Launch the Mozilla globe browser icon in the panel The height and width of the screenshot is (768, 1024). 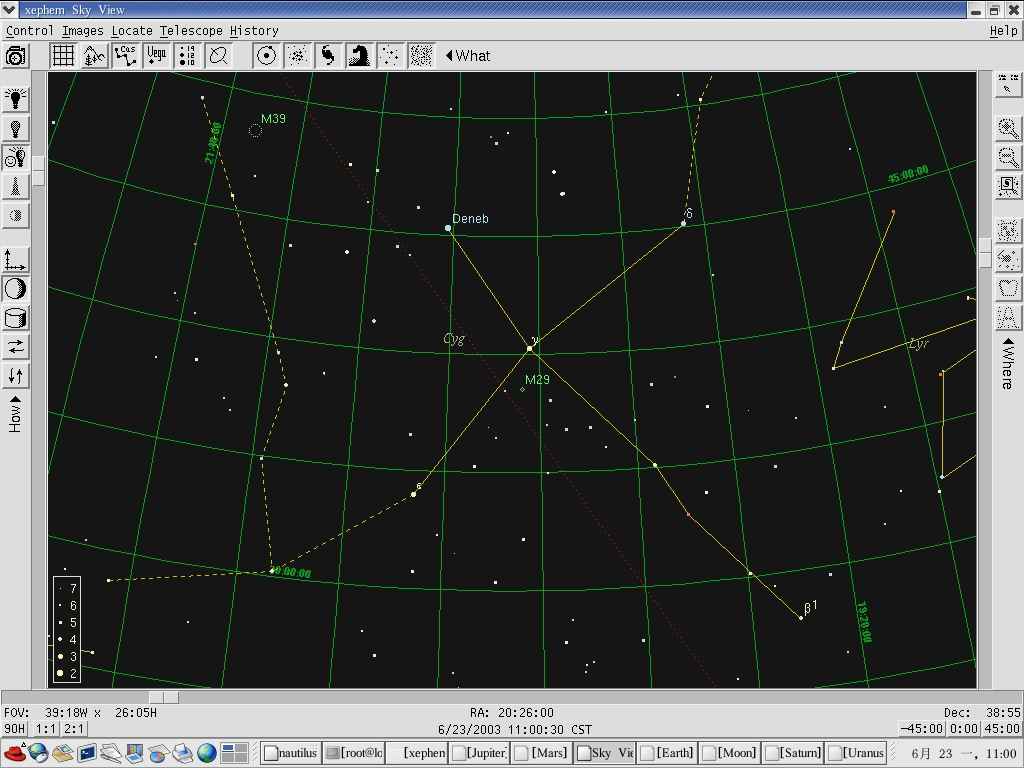[39, 753]
